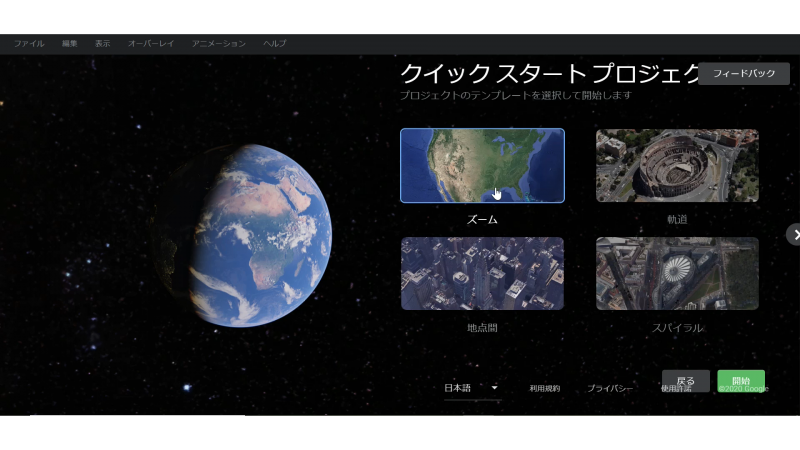Open the 使用許諾 license link
Screen dimensions: 800x450
click(x=675, y=389)
